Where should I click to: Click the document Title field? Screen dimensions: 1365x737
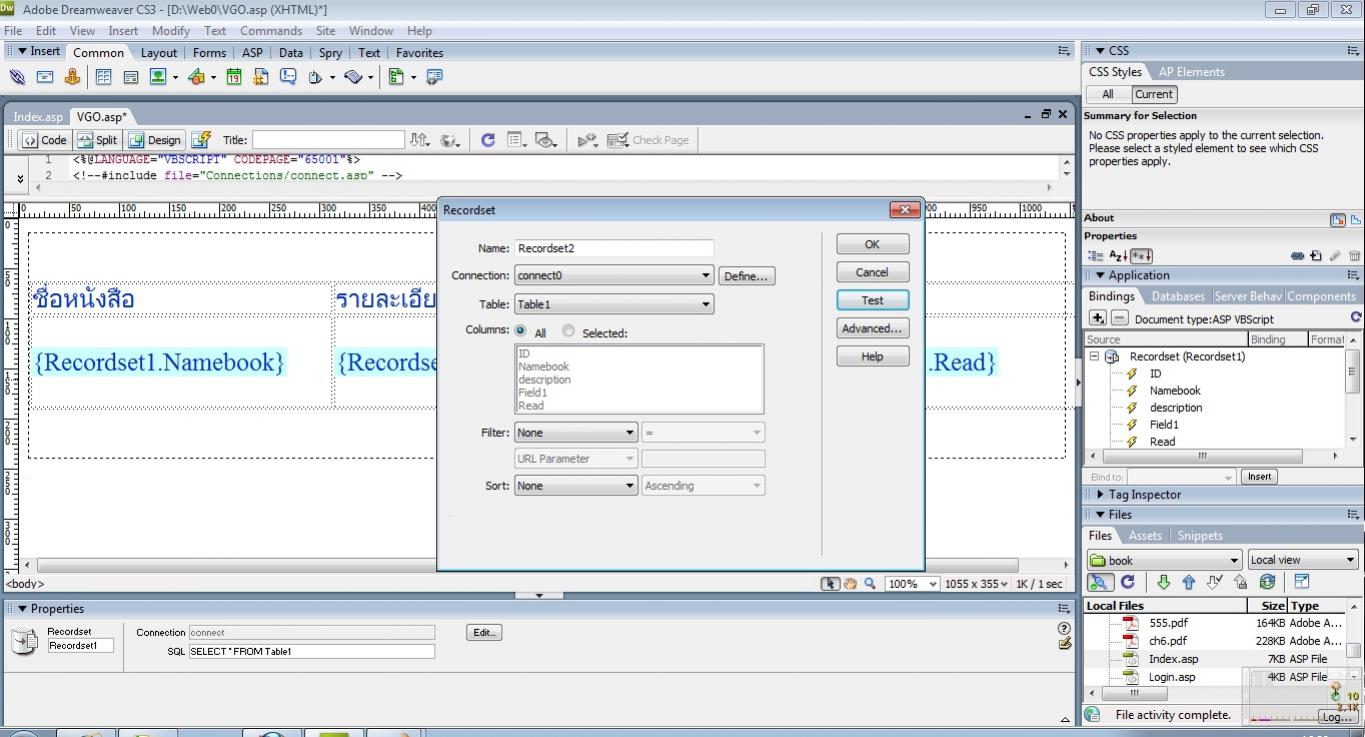click(328, 140)
